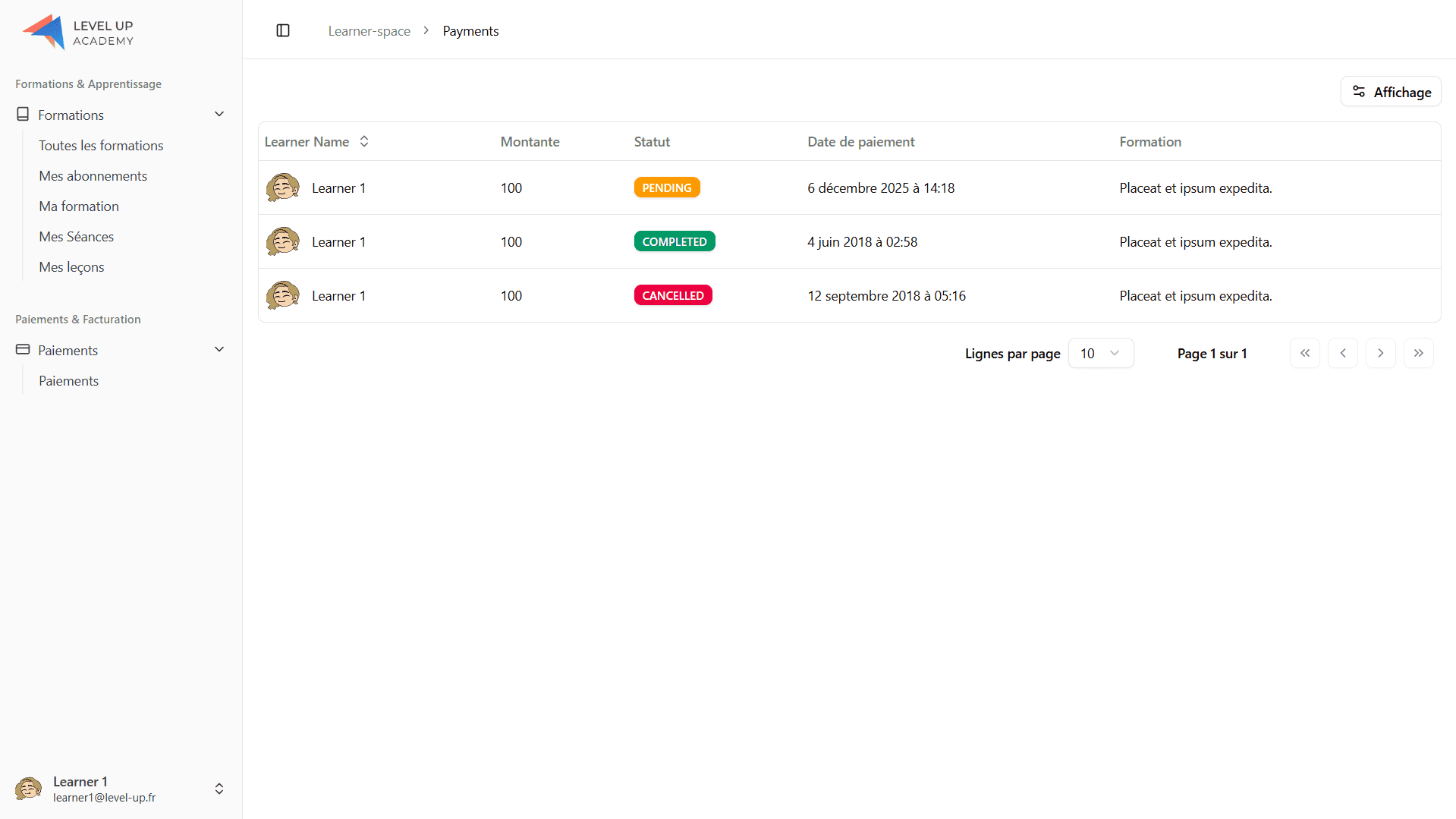Go to the first page
Screen dimensions: 1456x819
click(1305, 353)
